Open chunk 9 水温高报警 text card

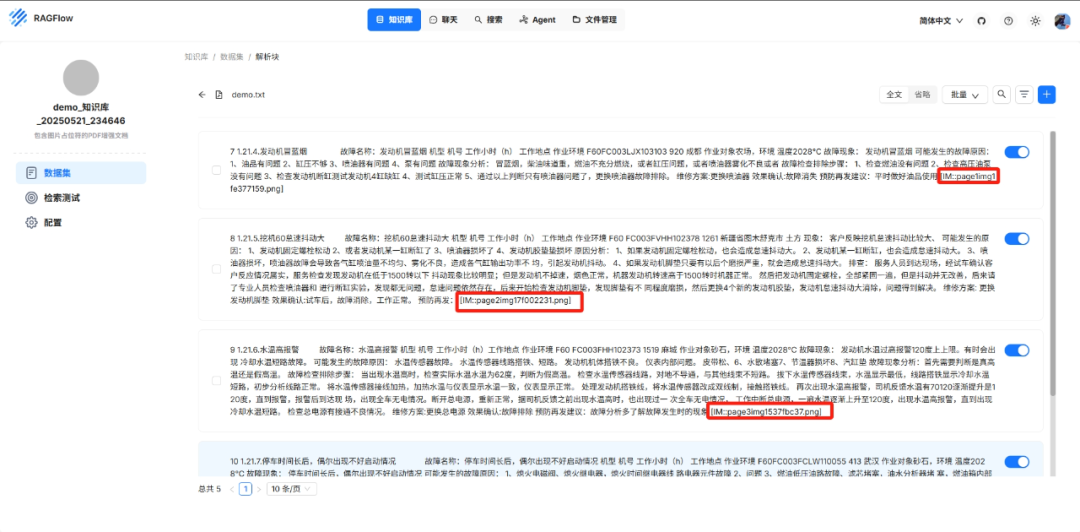pos(621,381)
